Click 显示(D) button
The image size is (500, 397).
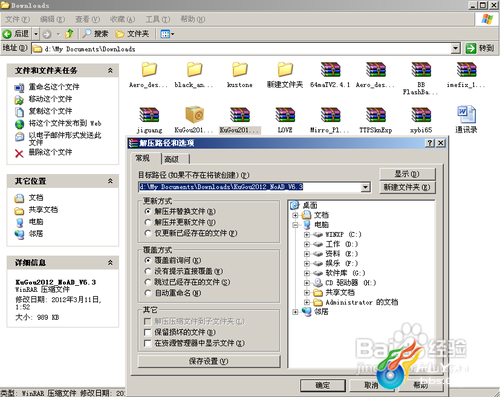pos(407,174)
